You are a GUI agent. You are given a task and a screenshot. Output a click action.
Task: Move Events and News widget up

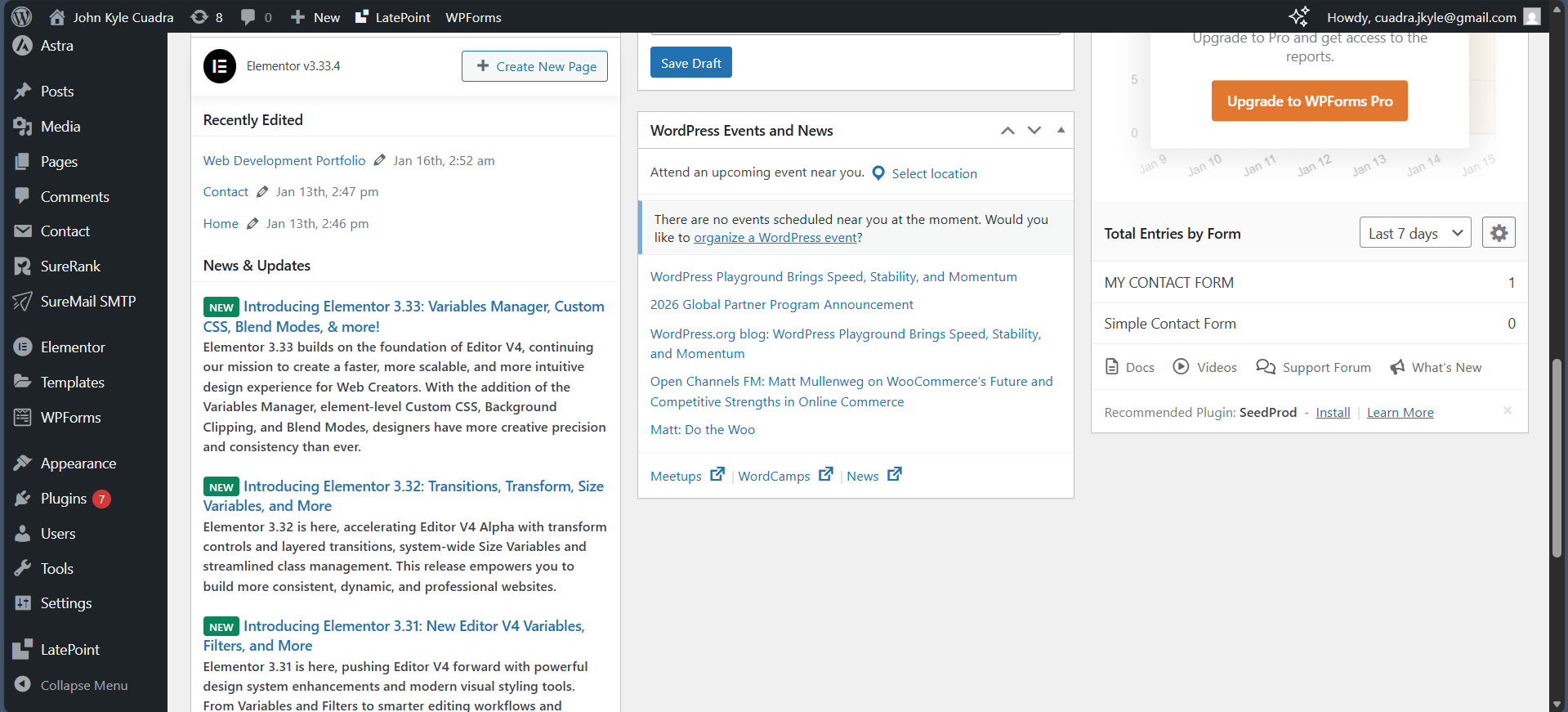click(1008, 131)
